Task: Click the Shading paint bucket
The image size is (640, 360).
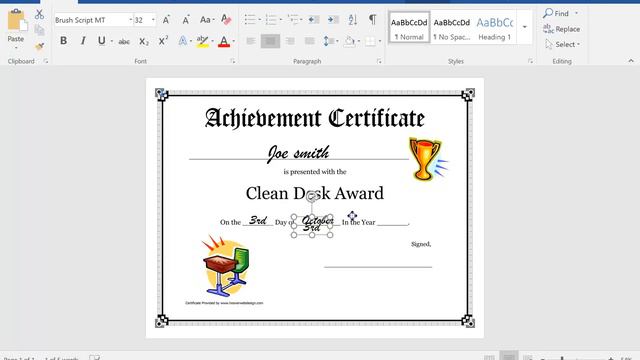Action: coord(349,41)
